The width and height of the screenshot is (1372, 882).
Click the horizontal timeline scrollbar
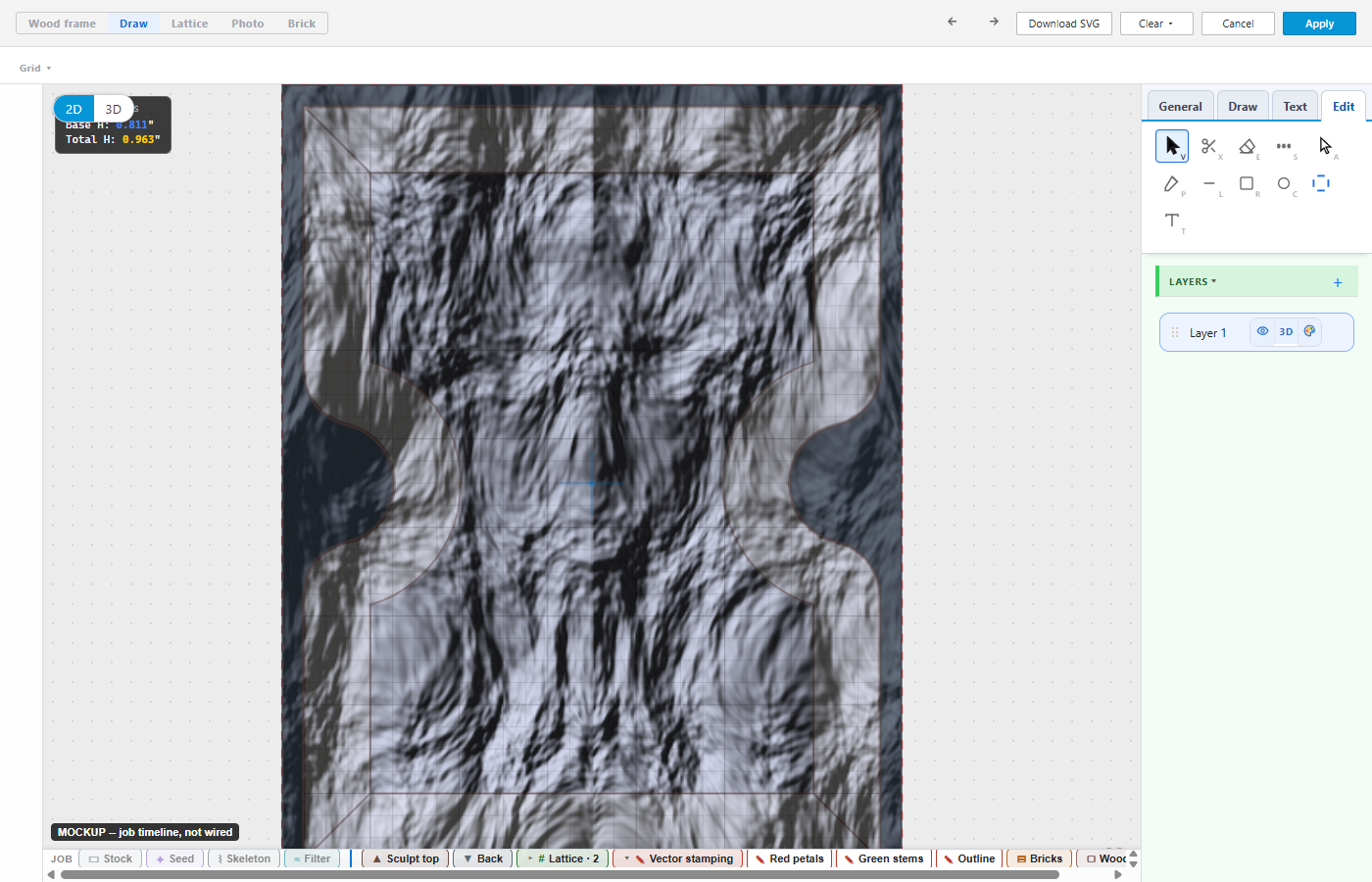[x=560, y=875]
